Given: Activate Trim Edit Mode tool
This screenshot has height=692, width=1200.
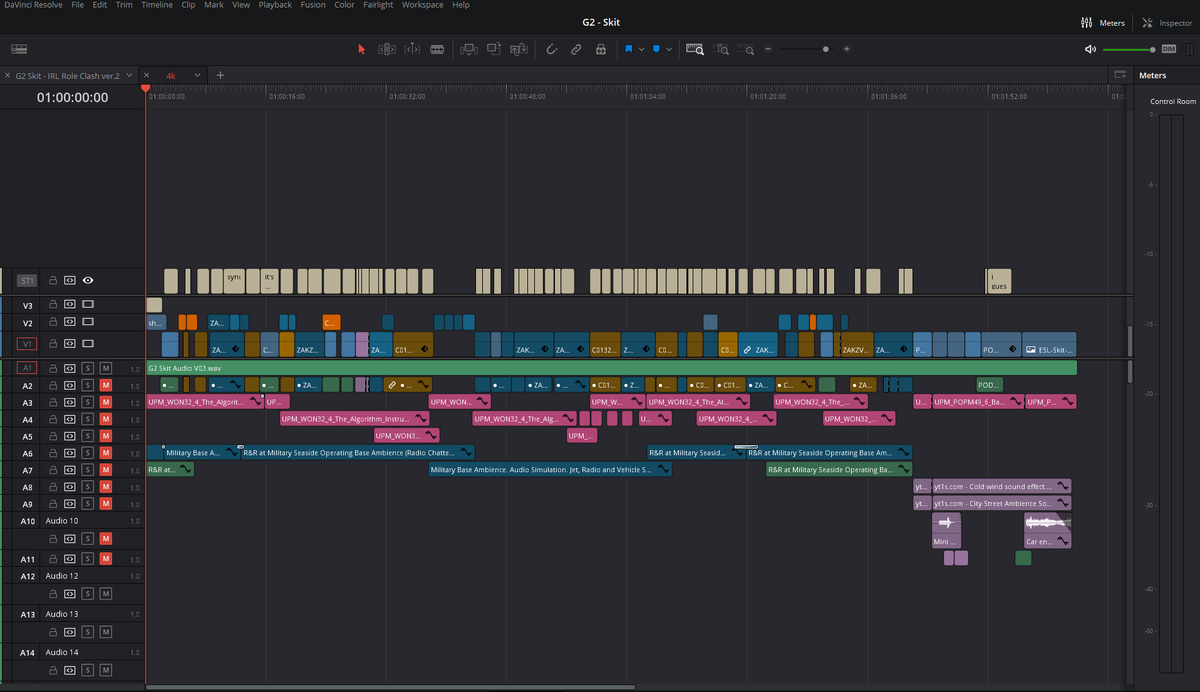Looking at the screenshot, I should (x=387, y=48).
